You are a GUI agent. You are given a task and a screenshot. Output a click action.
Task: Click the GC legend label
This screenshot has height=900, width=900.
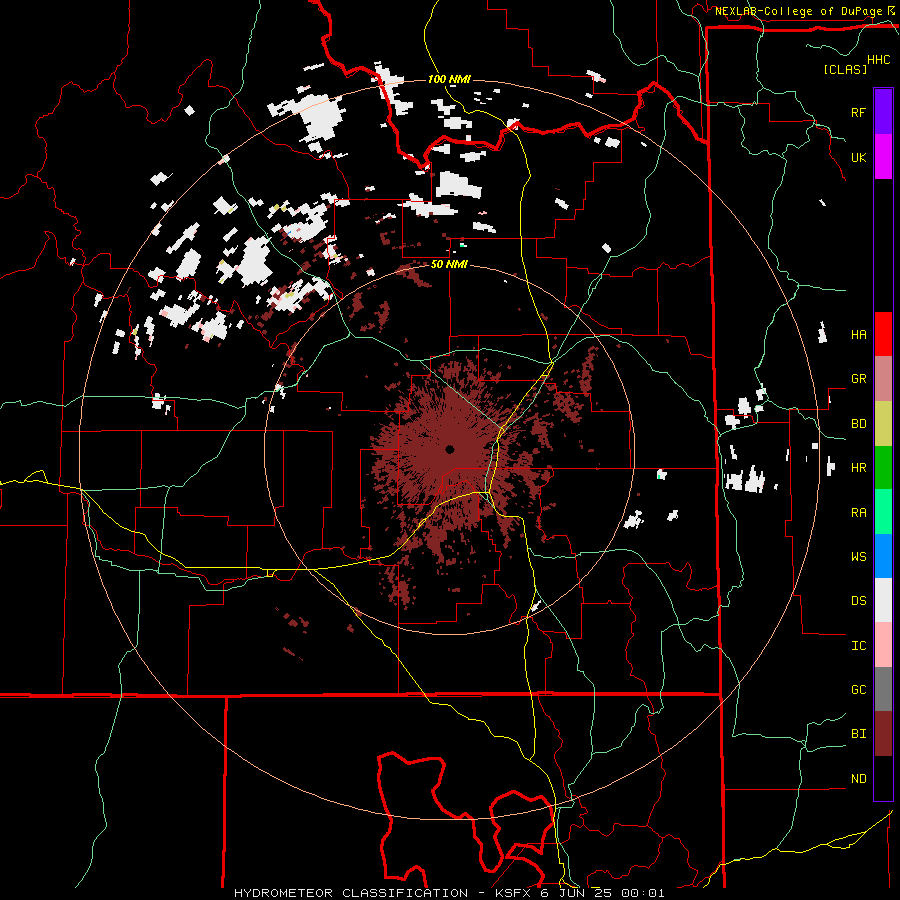click(x=858, y=690)
